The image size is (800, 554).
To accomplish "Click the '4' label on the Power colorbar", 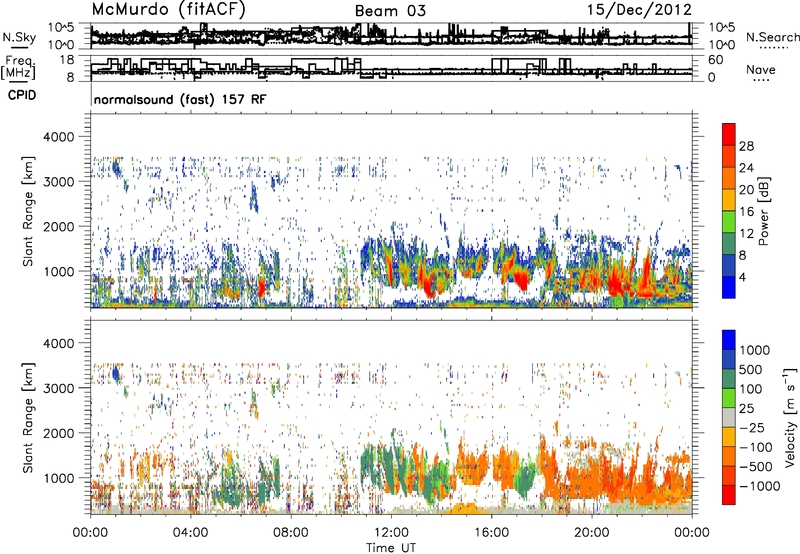I will coord(742,277).
